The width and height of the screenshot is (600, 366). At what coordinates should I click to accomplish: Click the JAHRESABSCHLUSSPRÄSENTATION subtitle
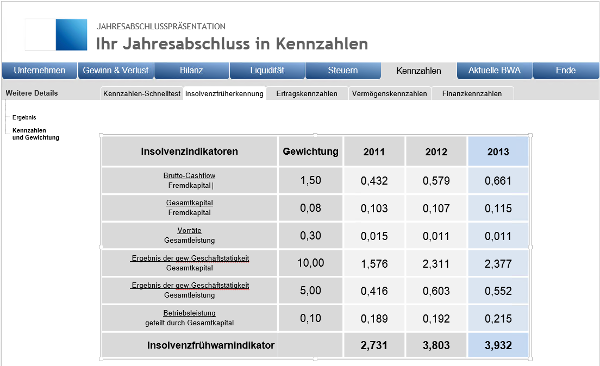pos(161,26)
